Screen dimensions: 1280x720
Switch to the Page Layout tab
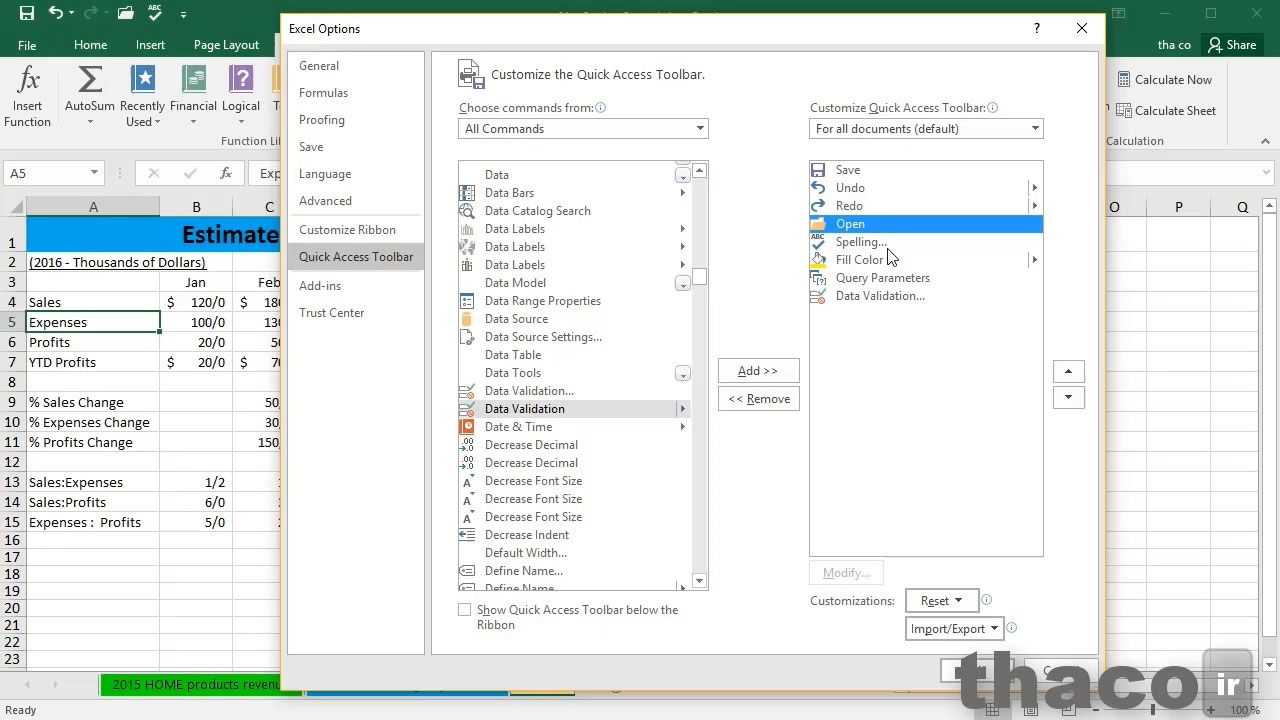click(x=226, y=45)
